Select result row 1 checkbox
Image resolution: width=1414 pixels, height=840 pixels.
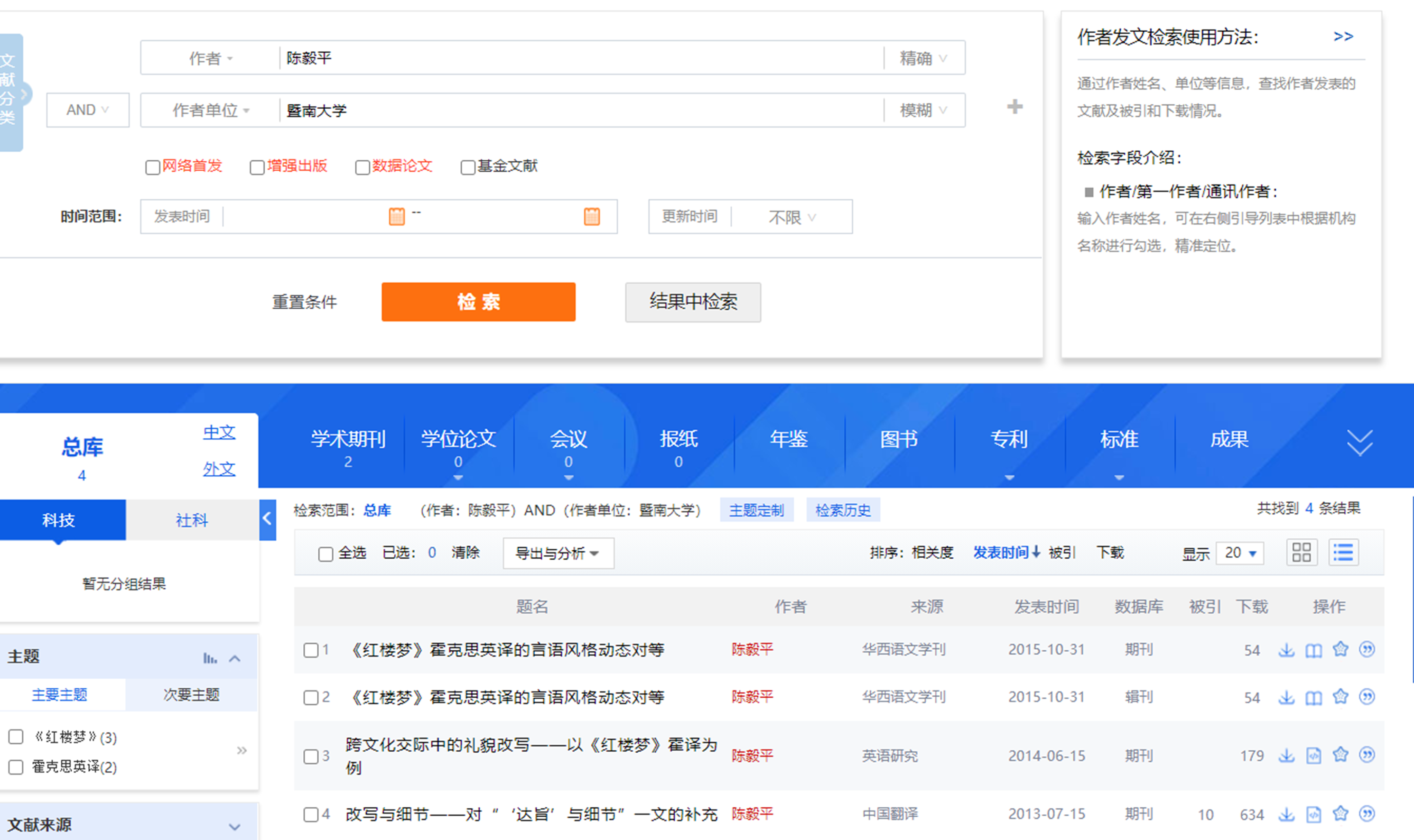(310, 650)
